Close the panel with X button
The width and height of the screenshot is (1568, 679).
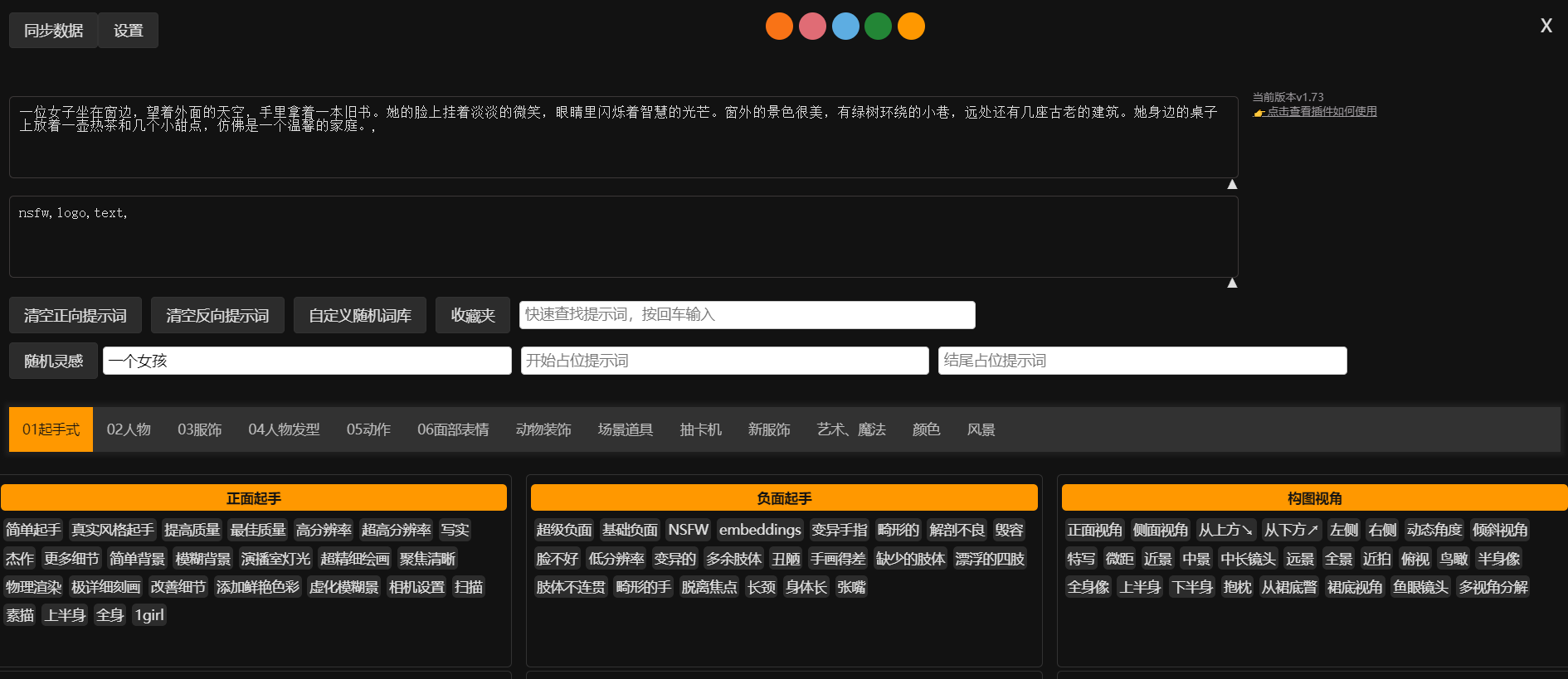point(1546,27)
